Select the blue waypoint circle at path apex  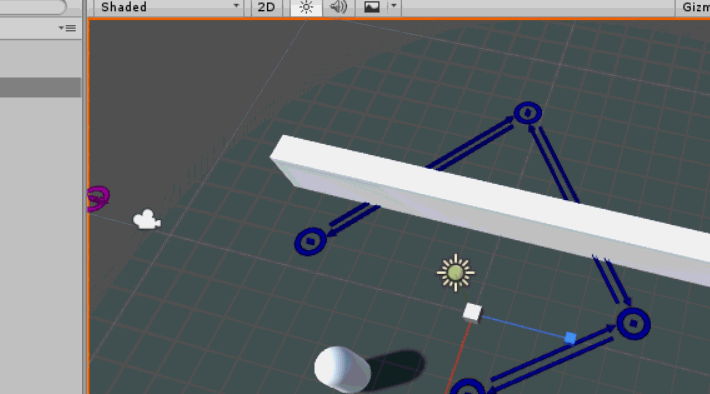[x=528, y=113]
